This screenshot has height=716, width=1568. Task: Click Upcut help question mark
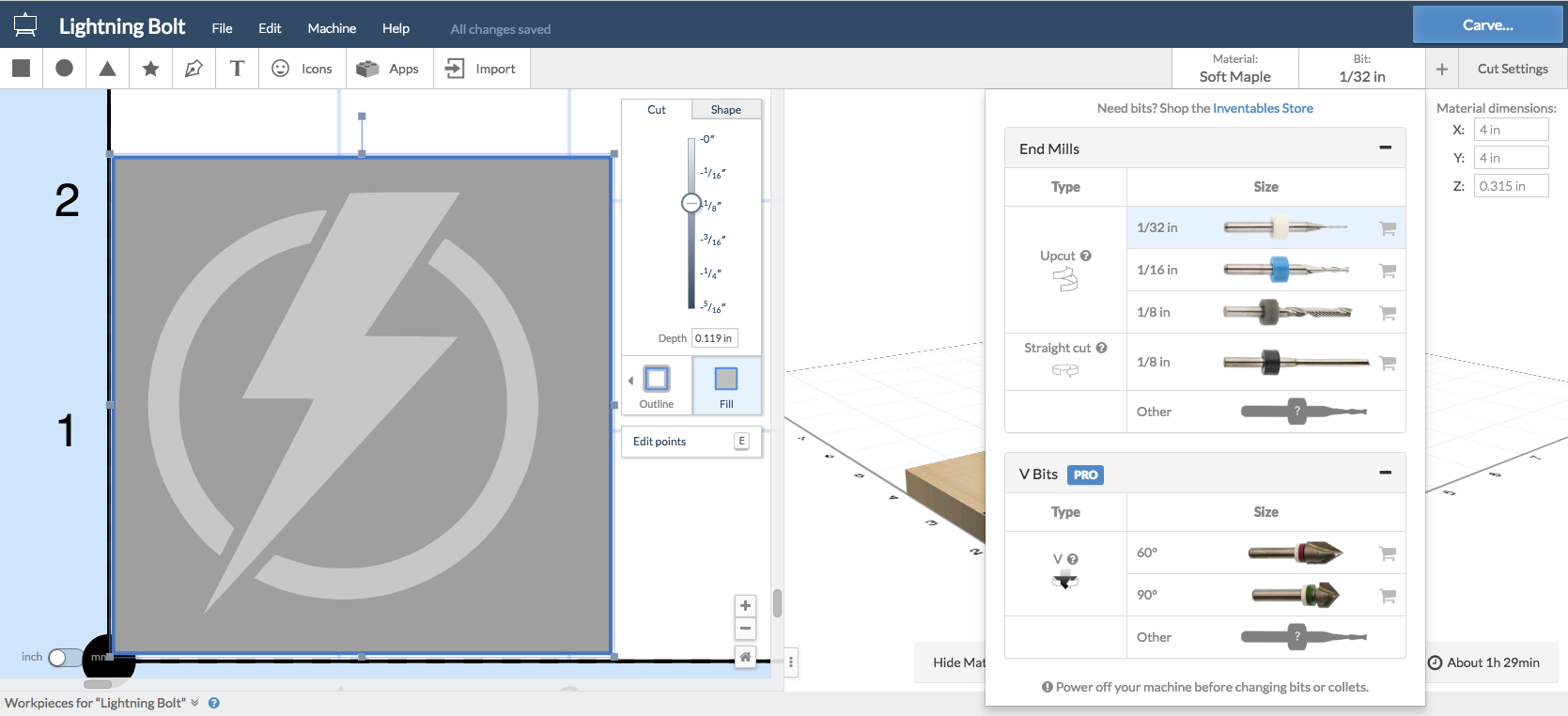(1086, 256)
